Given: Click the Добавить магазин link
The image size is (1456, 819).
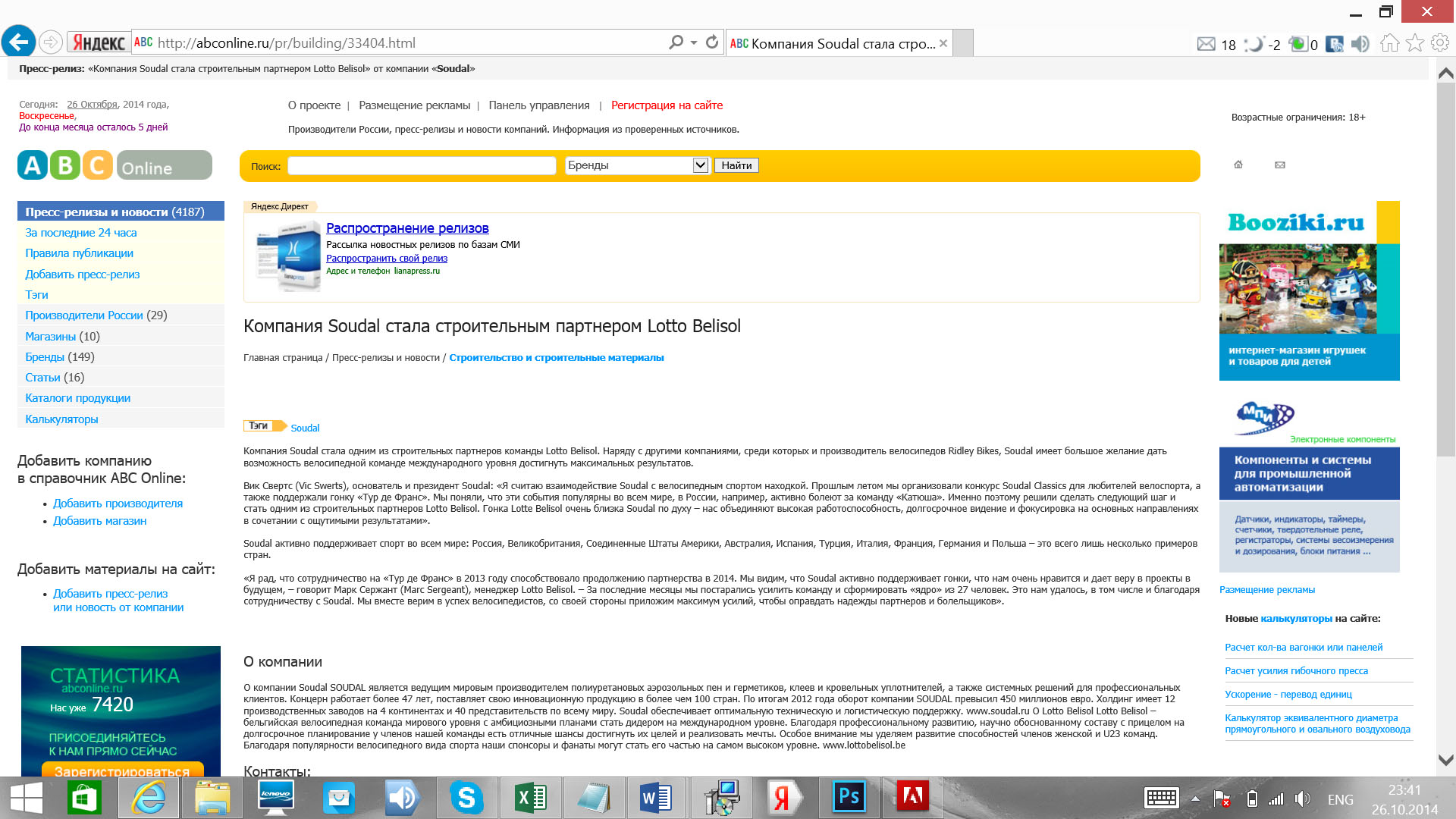Looking at the screenshot, I should pyautogui.click(x=99, y=521).
